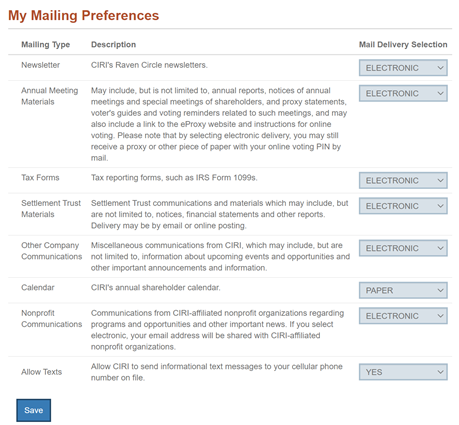Click the chevron arrow on Newsletter dropdown
Image resolution: width=459 pixels, height=425 pixels.
tap(440, 68)
